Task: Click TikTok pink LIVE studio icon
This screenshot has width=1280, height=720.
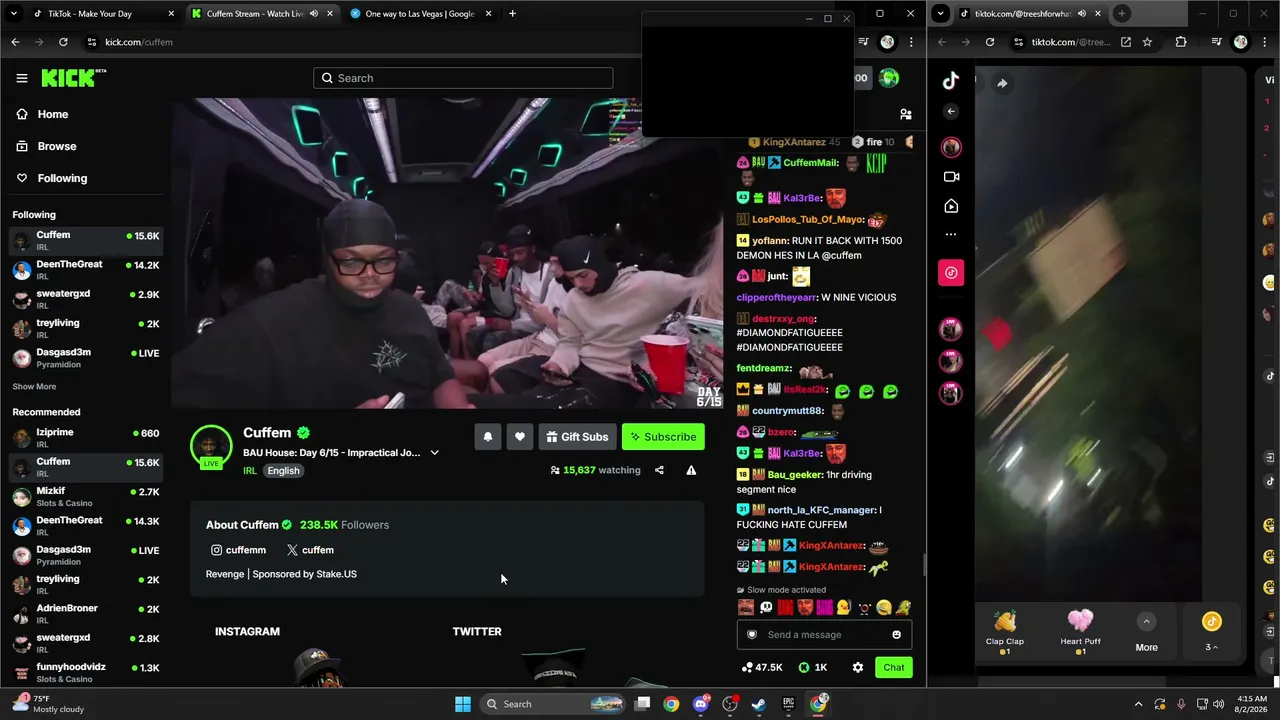Action: (951, 272)
